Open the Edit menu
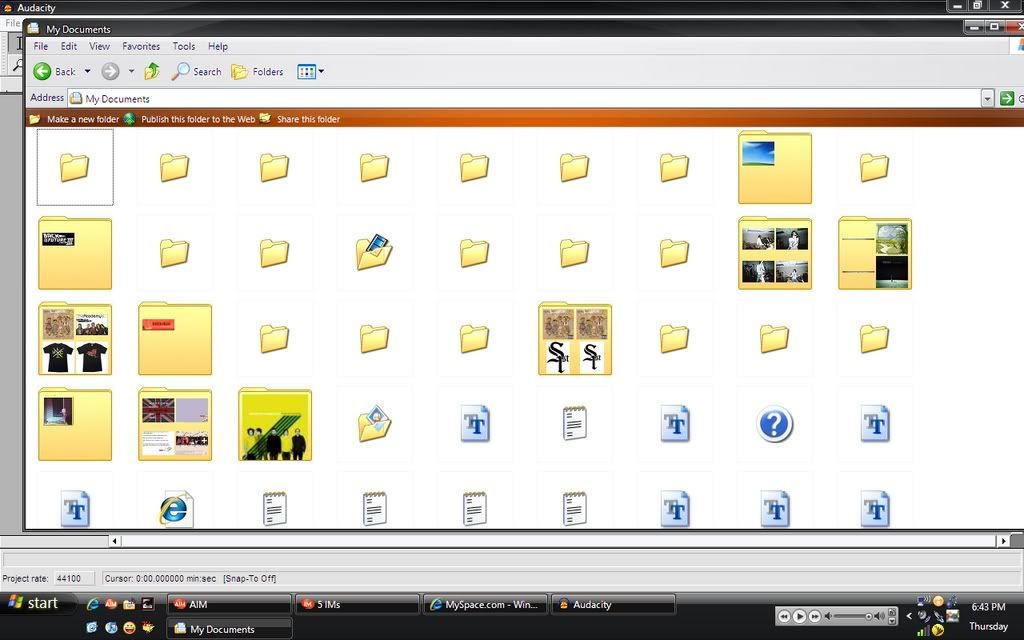 click(x=69, y=46)
